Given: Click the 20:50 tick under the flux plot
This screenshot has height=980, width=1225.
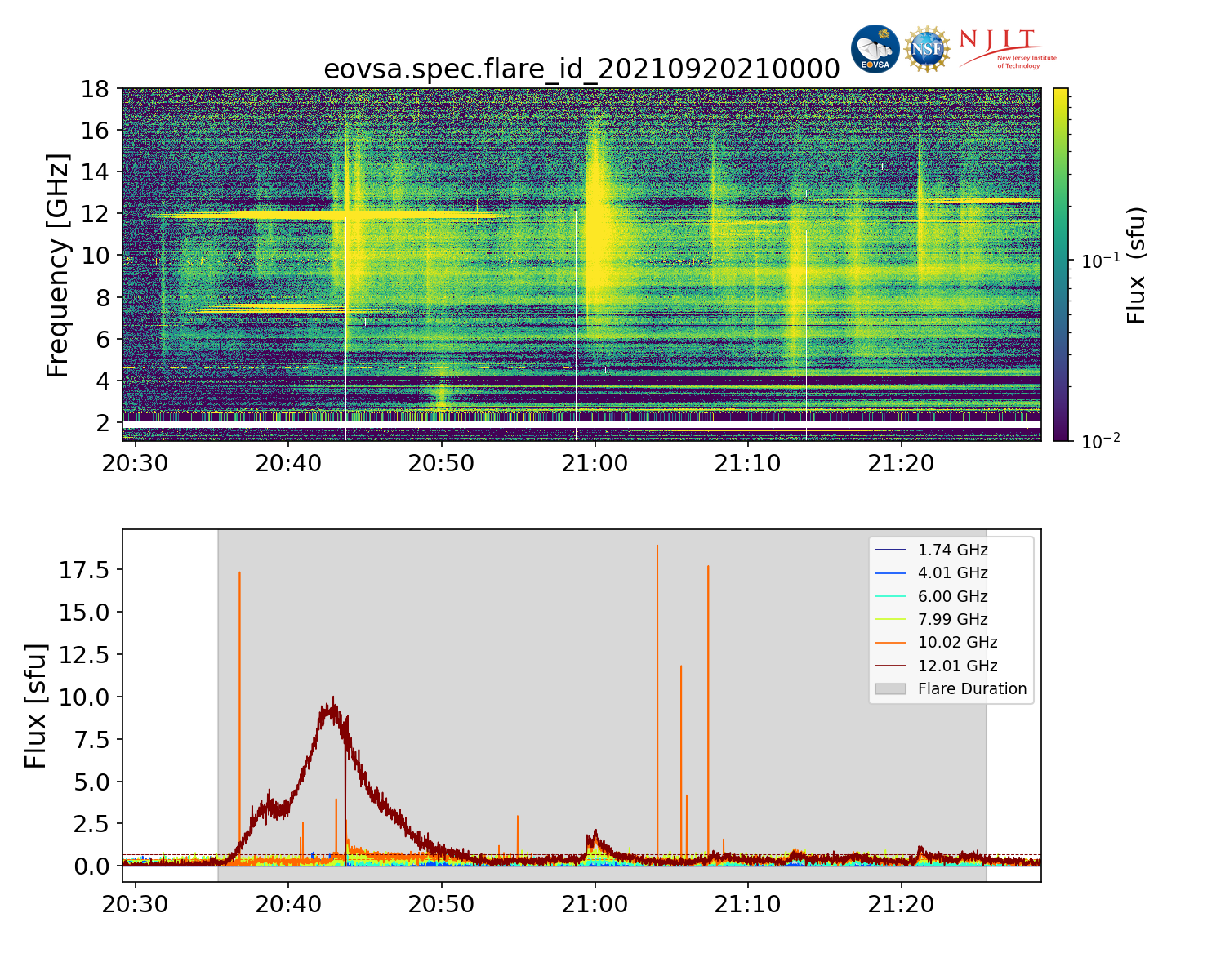Looking at the screenshot, I should 441,905.
